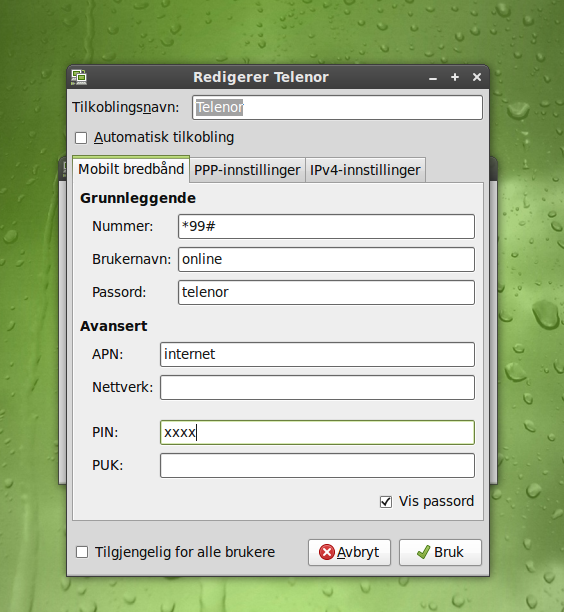The image size is (564, 612).
Task: Maximize the Redigerer Telenor window
Action: pyautogui.click(x=455, y=77)
